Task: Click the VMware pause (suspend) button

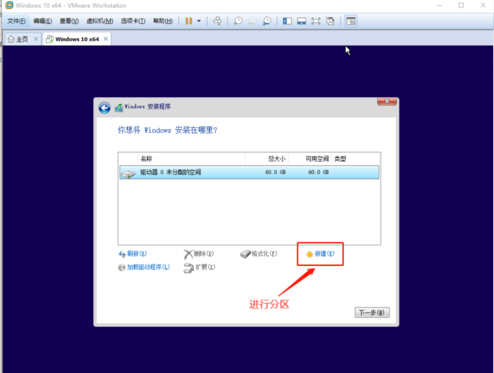Action: coord(189,21)
